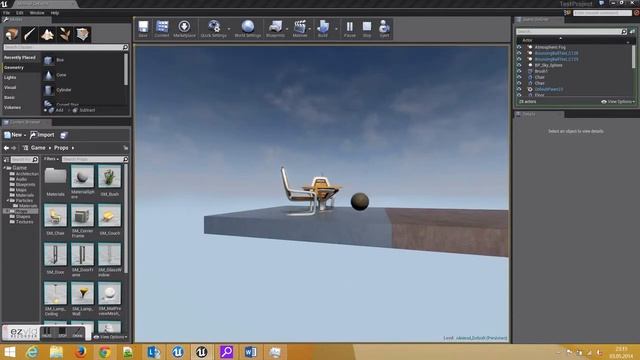Image resolution: width=640 pixels, height=360 pixels.
Task: Click the Matinee toolbar button
Action: [300, 29]
